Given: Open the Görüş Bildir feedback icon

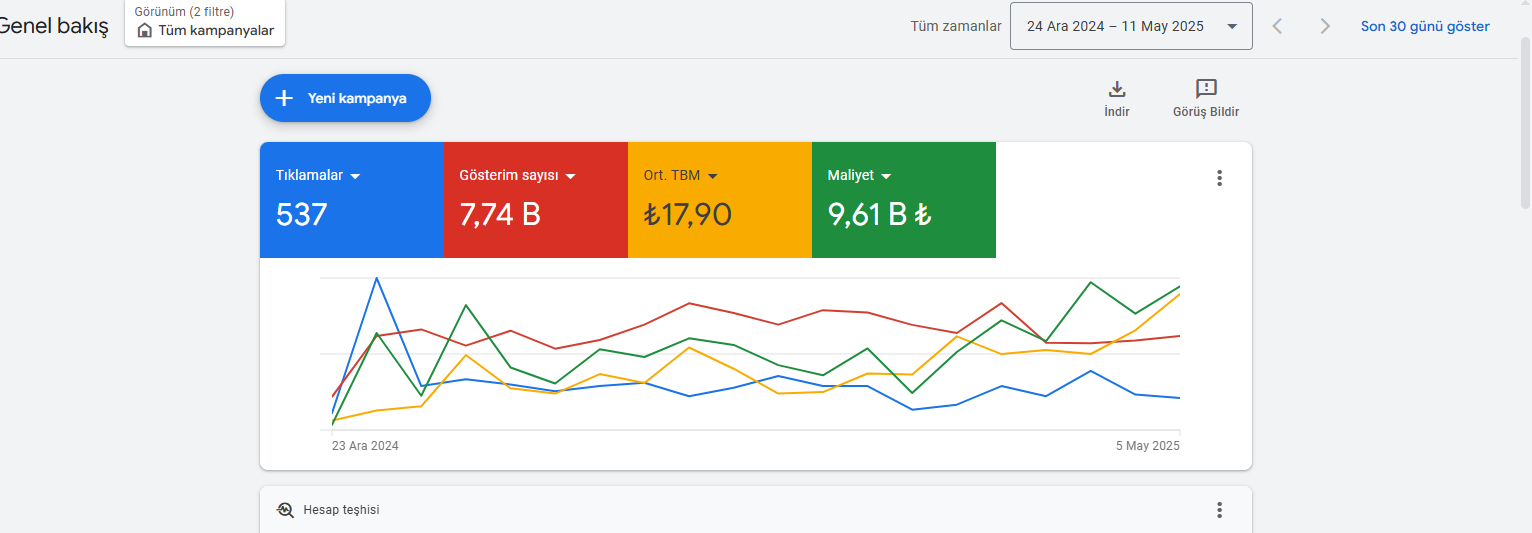Looking at the screenshot, I should click(x=1206, y=89).
